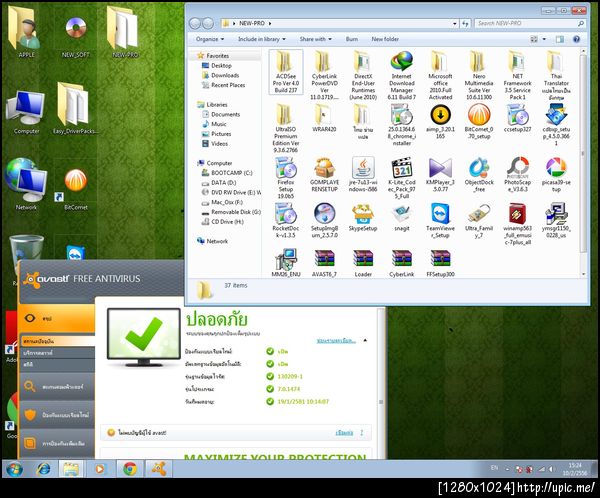Click the volume icon in system tray
Screen dimensions: 600x498
coord(551,469)
